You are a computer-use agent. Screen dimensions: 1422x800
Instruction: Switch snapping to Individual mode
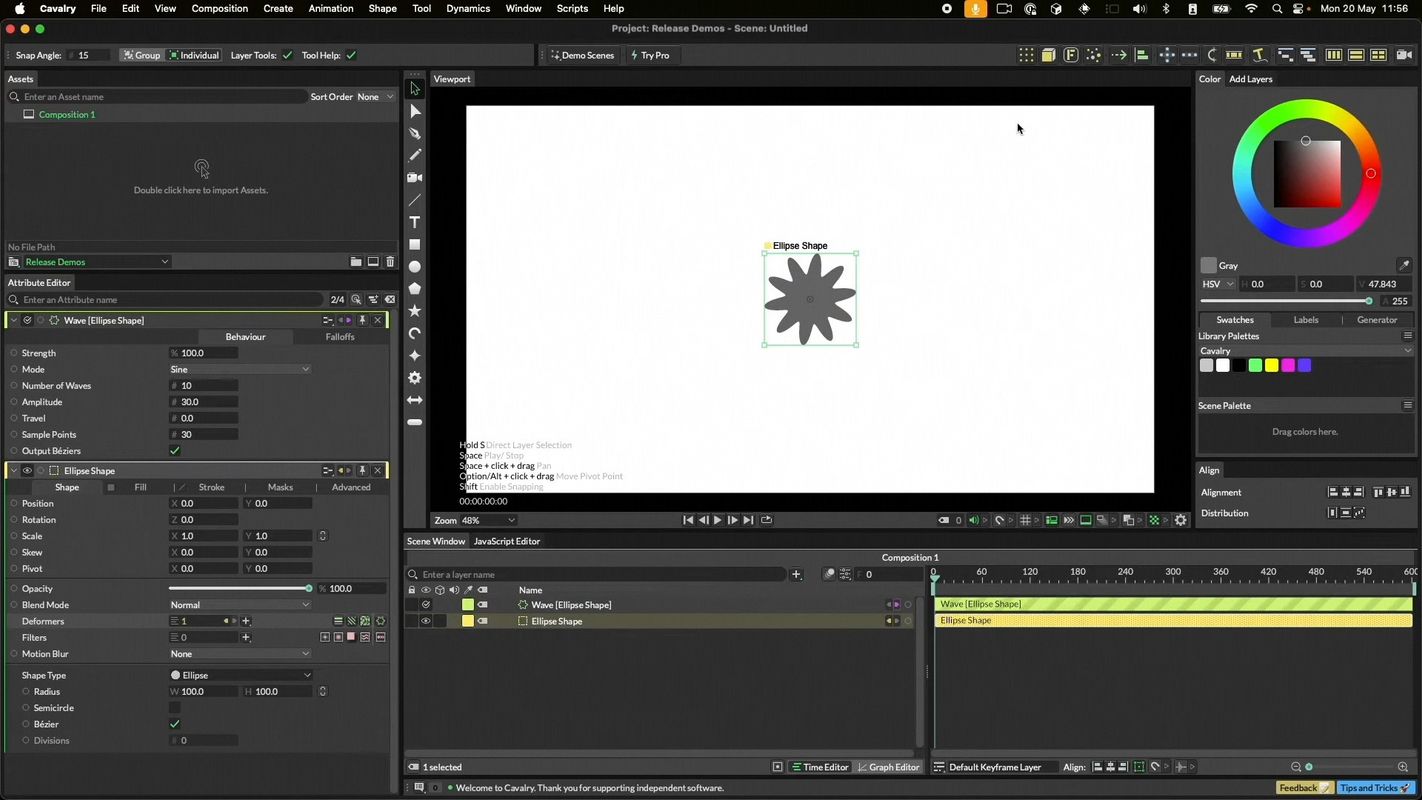pyautogui.click(x=194, y=55)
